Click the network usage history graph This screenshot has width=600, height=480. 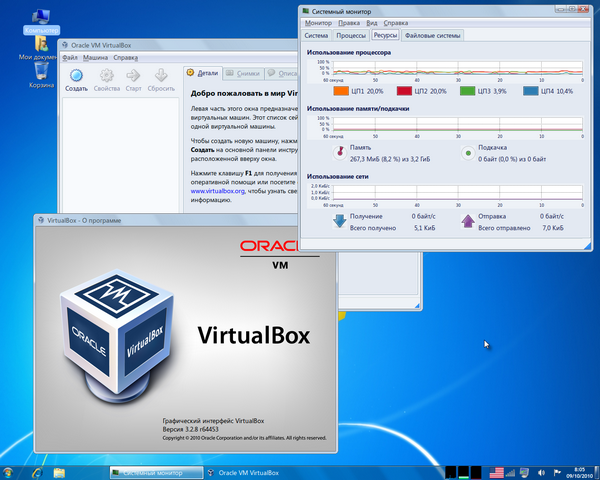(458, 193)
